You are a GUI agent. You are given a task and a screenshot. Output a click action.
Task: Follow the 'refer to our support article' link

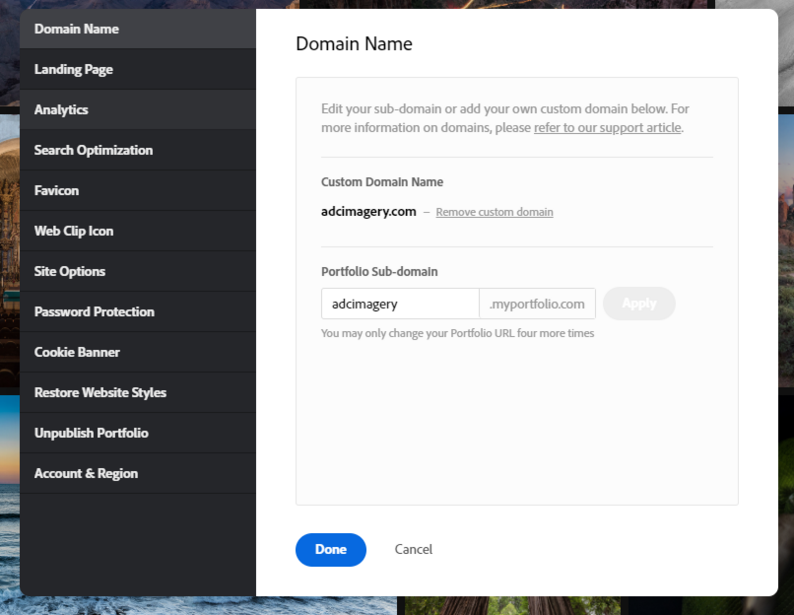(607, 128)
